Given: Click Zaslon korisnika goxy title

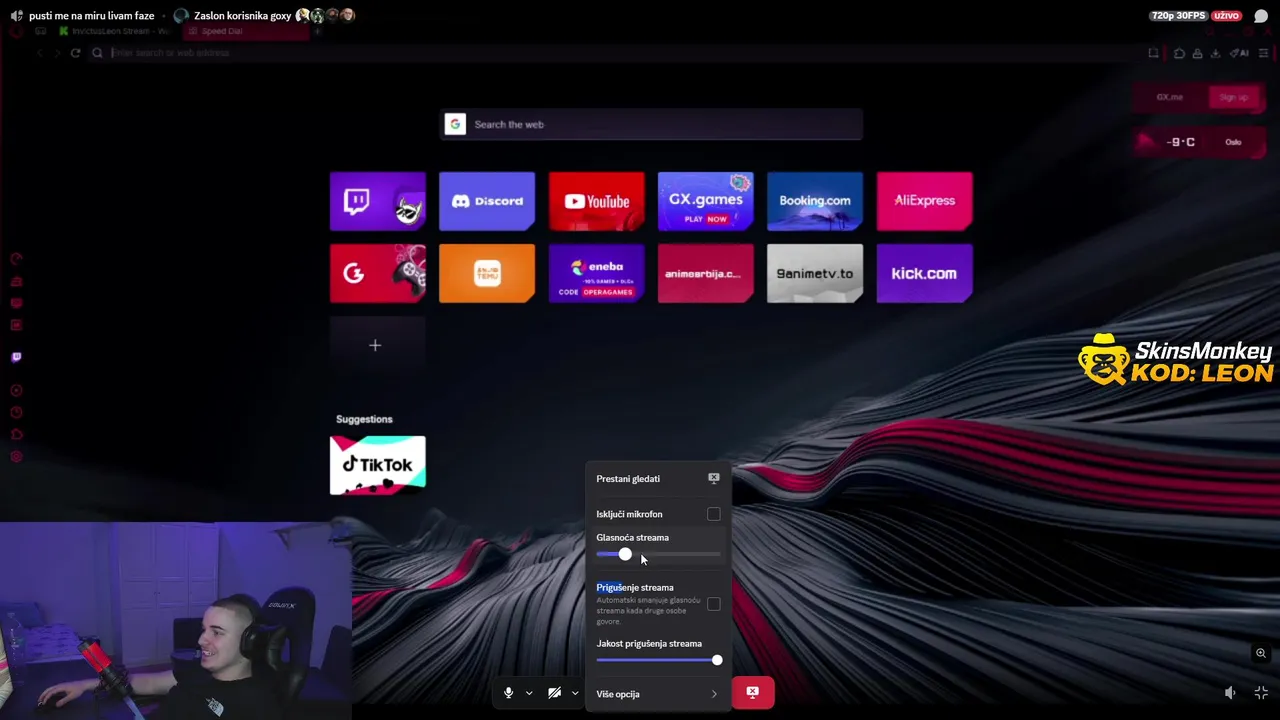Looking at the screenshot, I should click(242, 16).
